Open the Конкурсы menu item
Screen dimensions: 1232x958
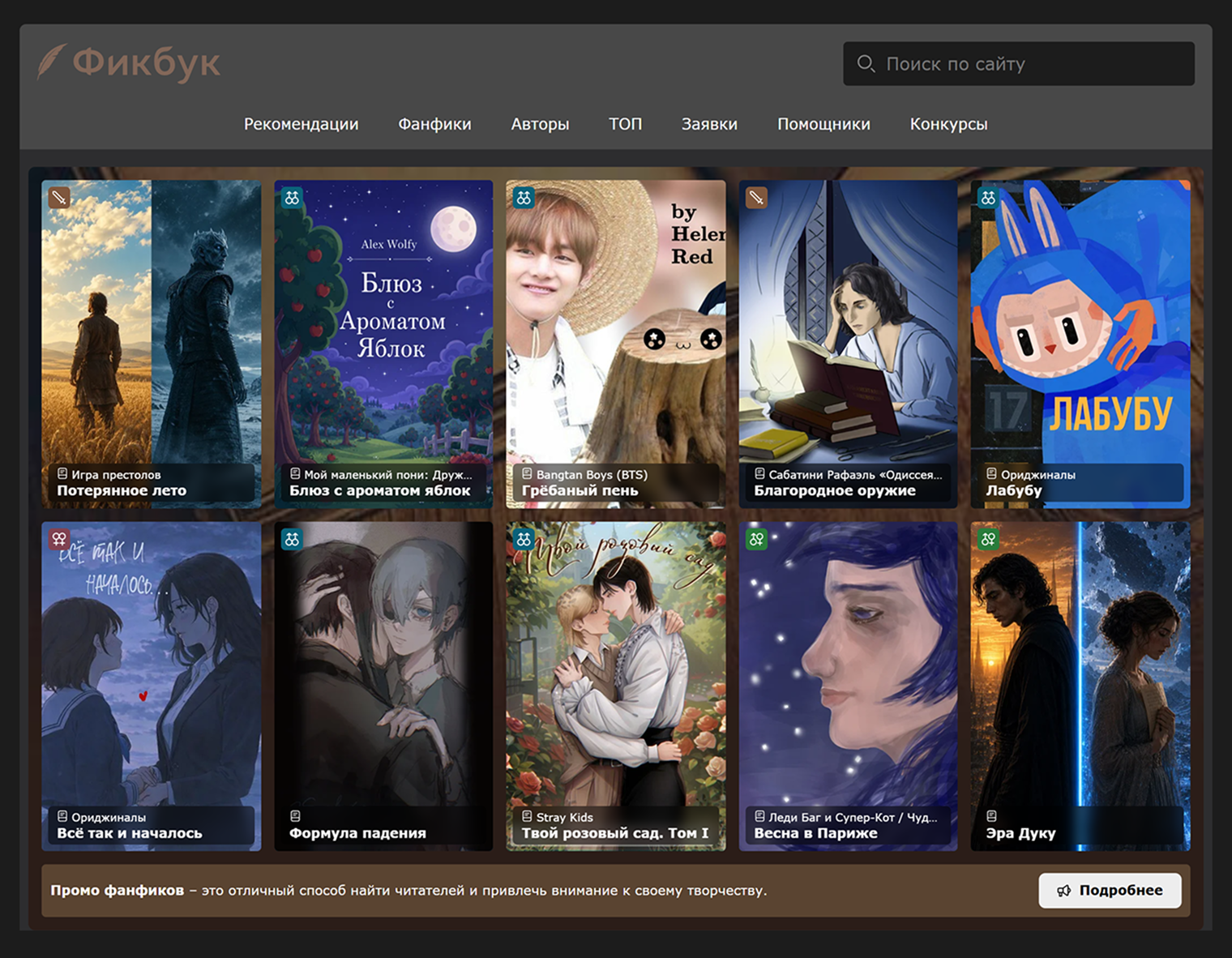(x=948, y=124)
